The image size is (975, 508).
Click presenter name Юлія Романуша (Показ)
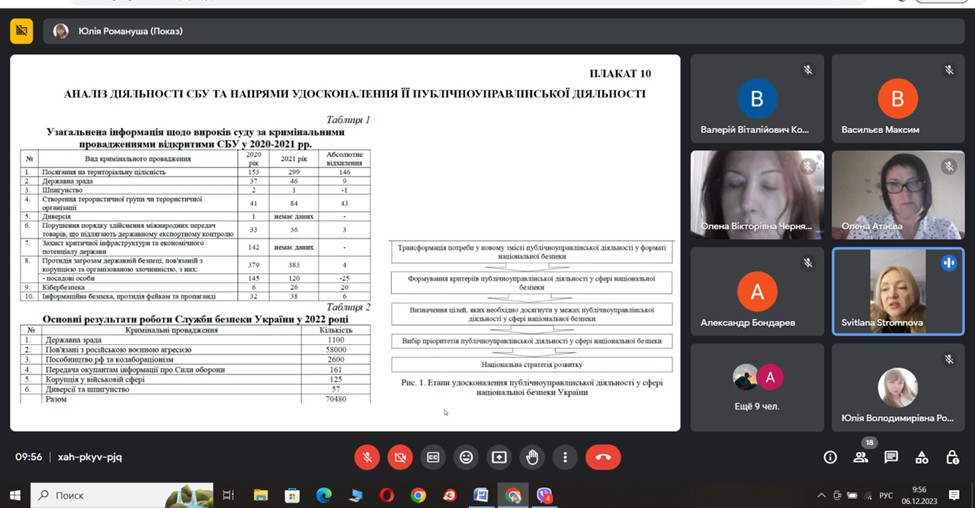coord(130,31)
